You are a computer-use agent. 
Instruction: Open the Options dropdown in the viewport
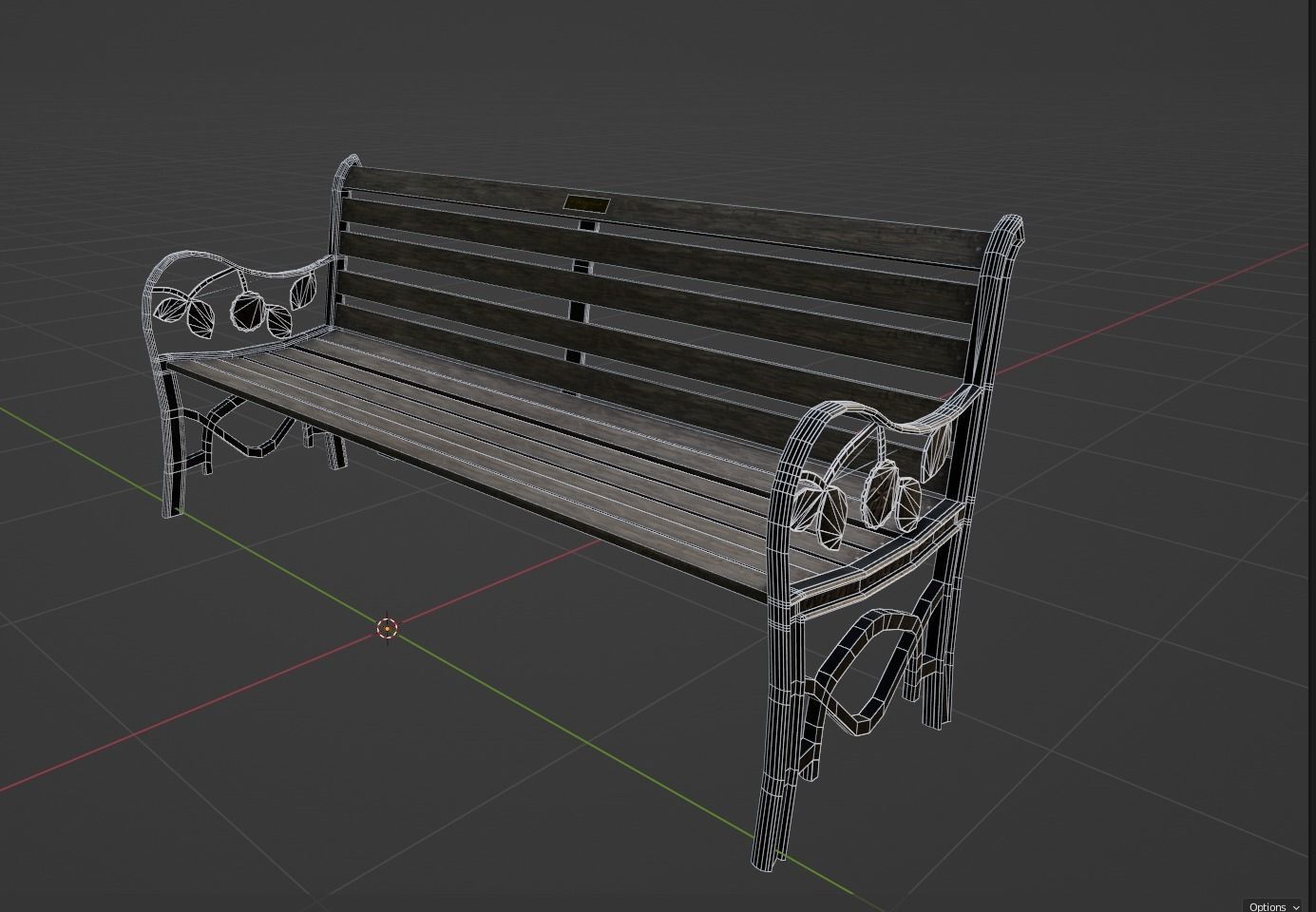click(x=1273, y=906)
